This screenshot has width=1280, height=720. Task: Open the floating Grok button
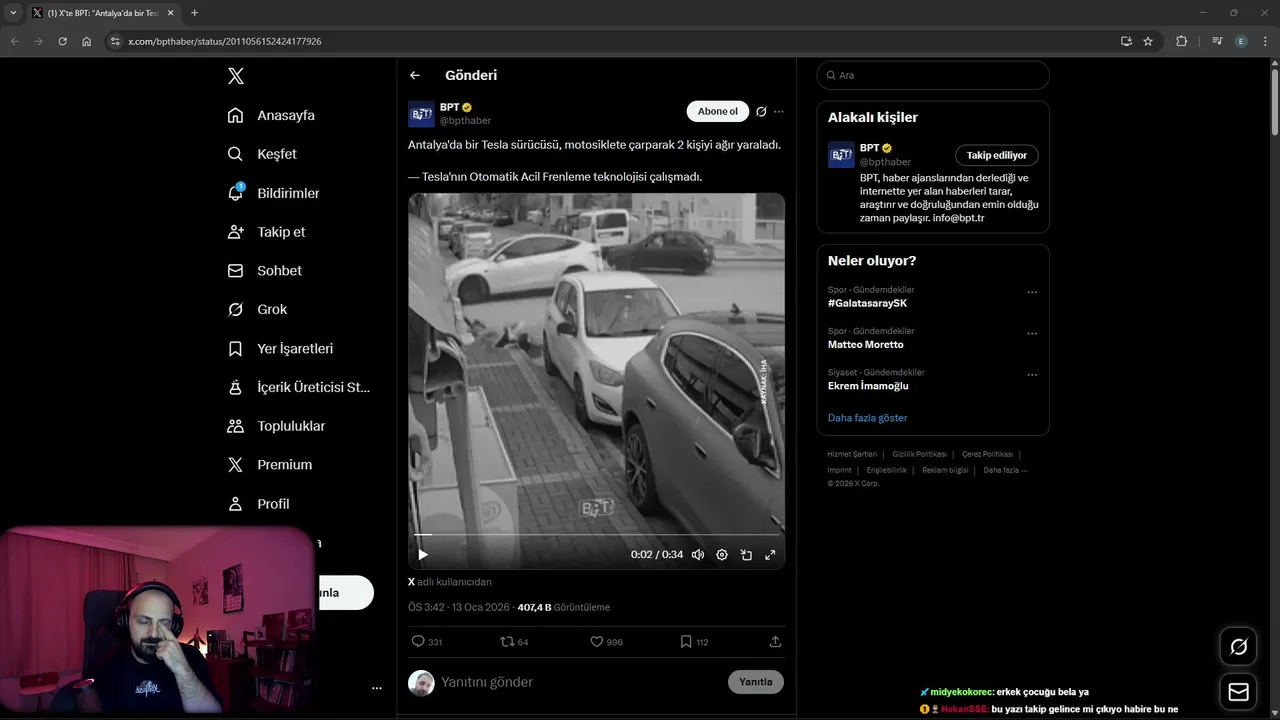pyautogui.click(x=1238, y=647)
